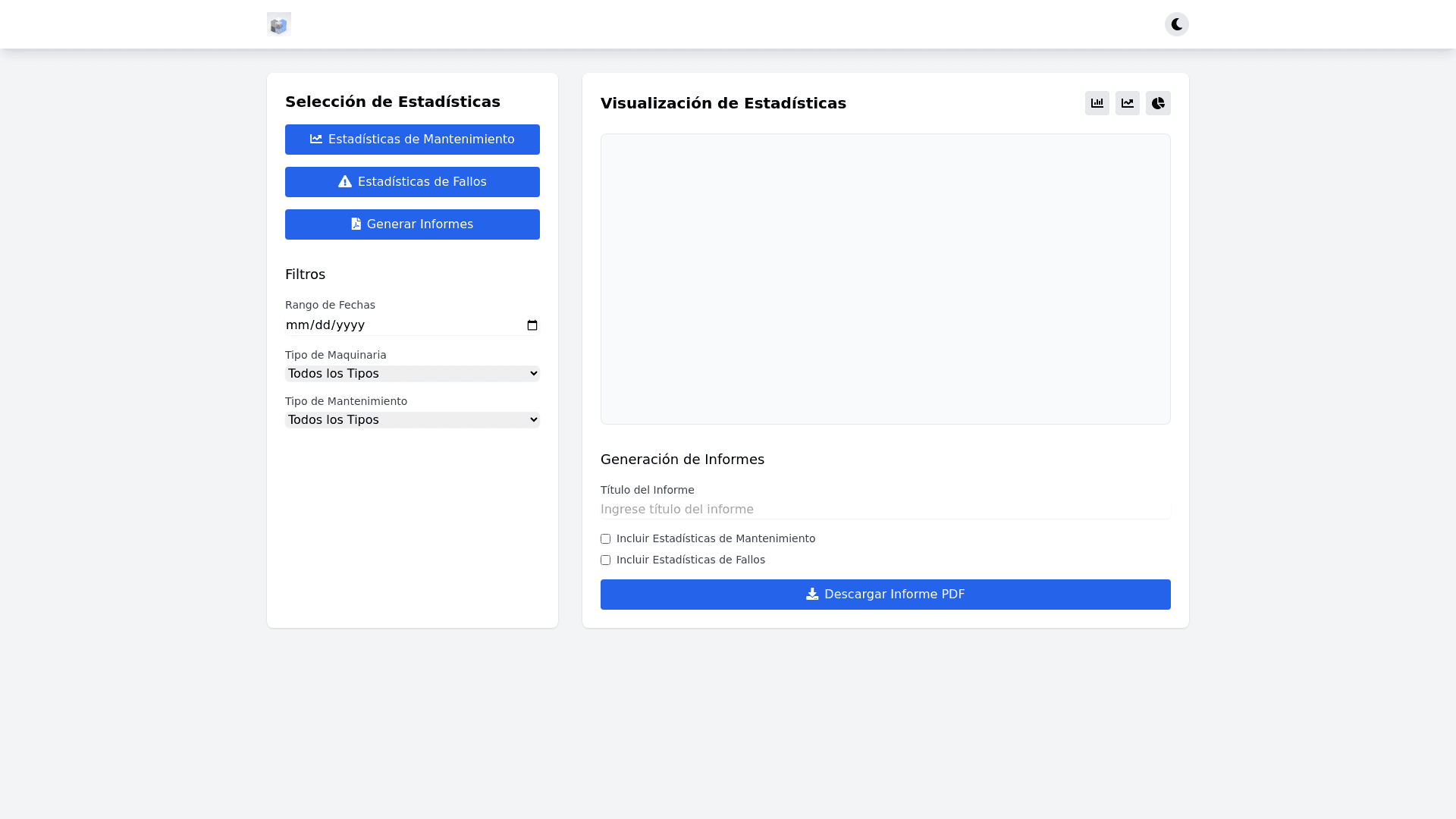Image resolution: width=1456 pixels, height=819 pixels.
Task: Click the warning icon on Estadísticas de Fallos
Action: 345,182
